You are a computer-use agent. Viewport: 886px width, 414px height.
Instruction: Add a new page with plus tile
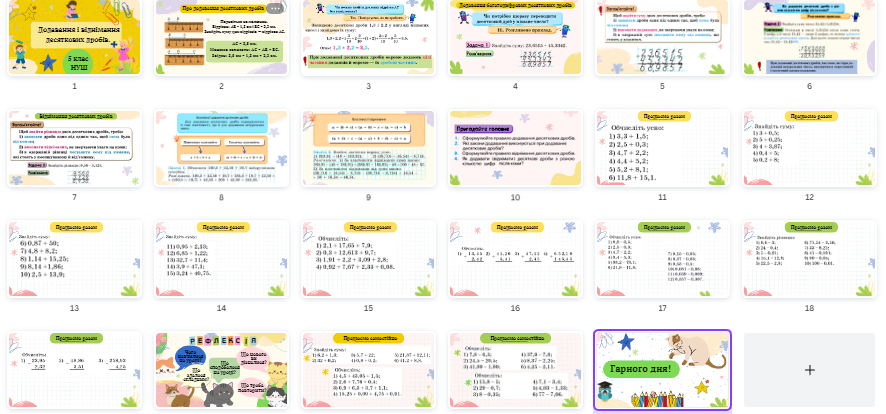(809, 370)
